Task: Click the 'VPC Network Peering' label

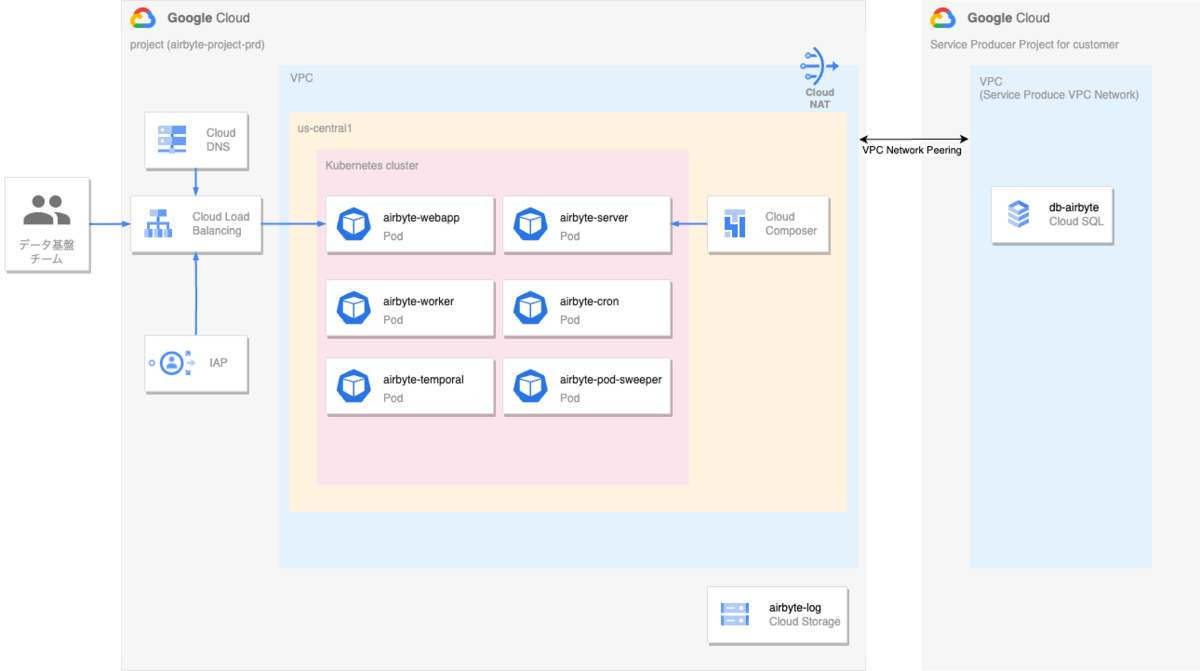Action: [912, 150]
